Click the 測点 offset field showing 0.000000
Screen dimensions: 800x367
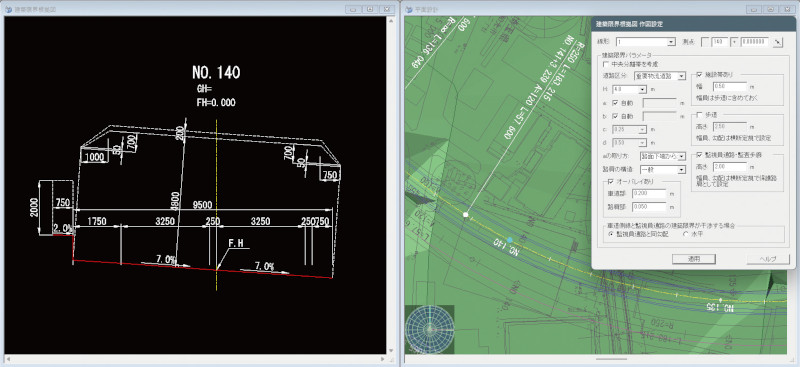755,42
